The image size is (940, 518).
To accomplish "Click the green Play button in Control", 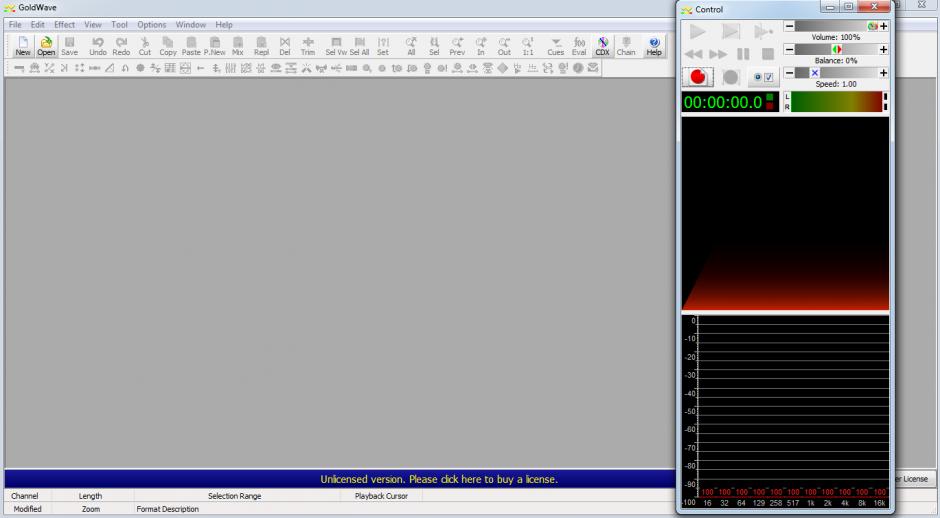I will point(698,31).
